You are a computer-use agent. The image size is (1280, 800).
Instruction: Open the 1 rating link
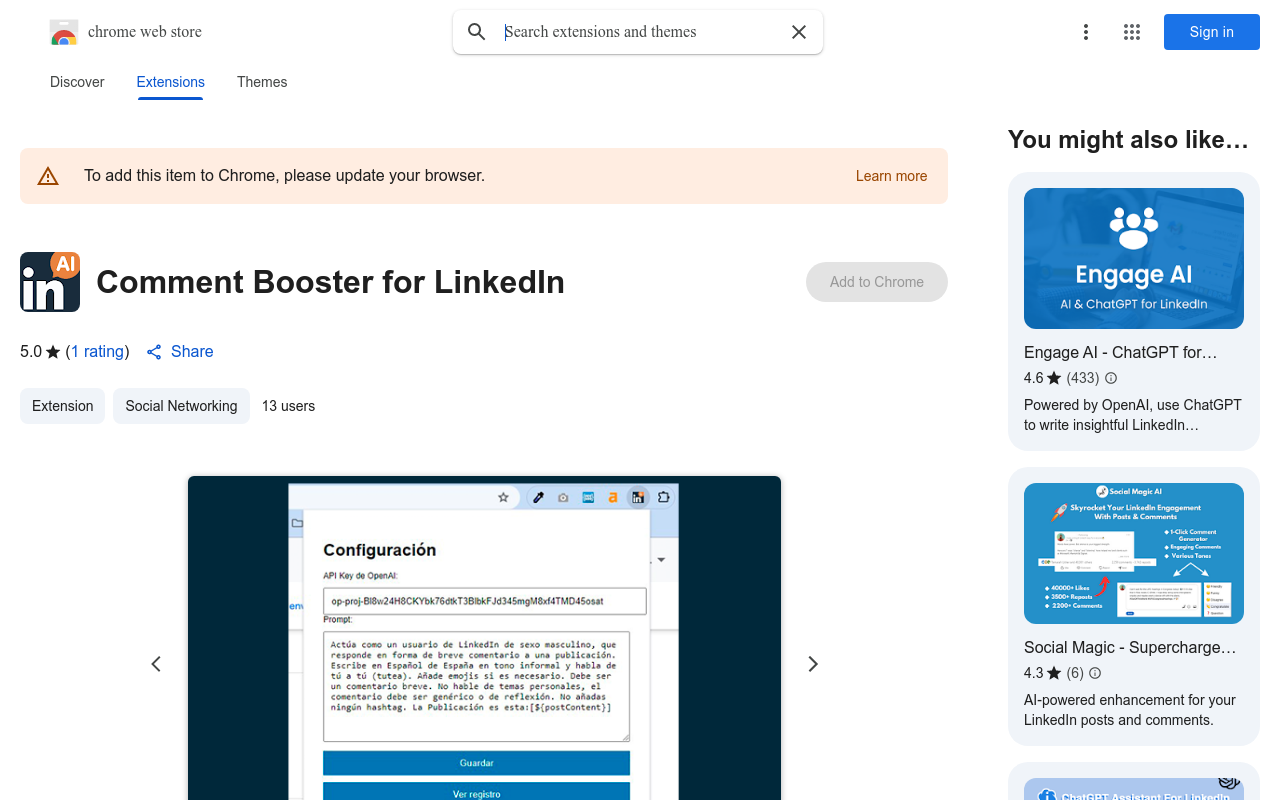[x=98, y=351]
